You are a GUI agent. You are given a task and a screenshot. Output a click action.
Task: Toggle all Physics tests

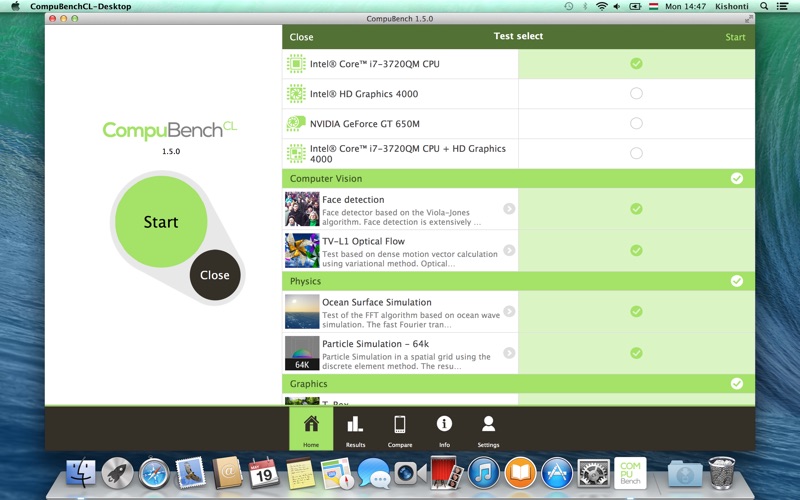click(737, 281)
